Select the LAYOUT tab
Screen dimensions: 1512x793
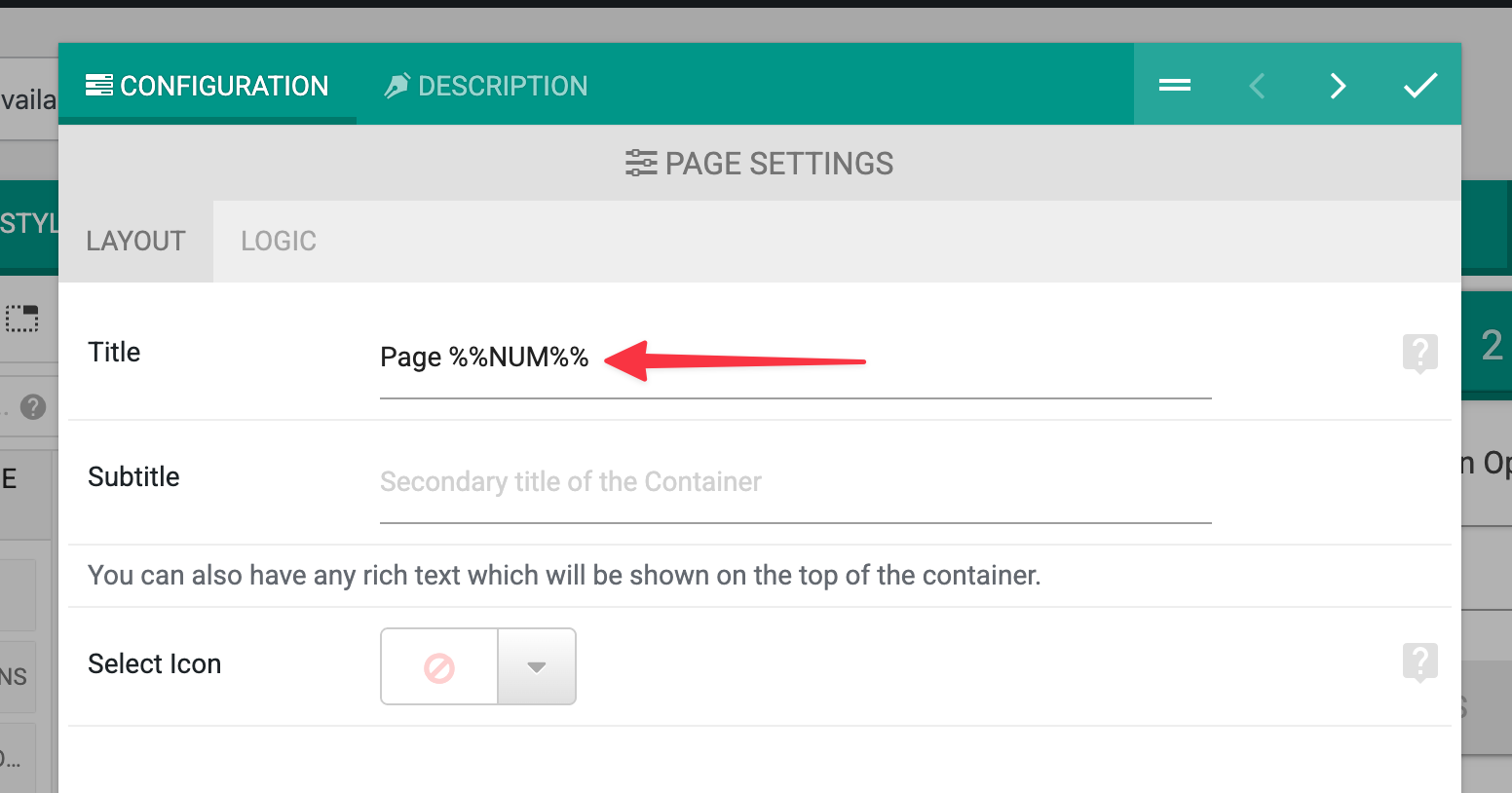135,241
